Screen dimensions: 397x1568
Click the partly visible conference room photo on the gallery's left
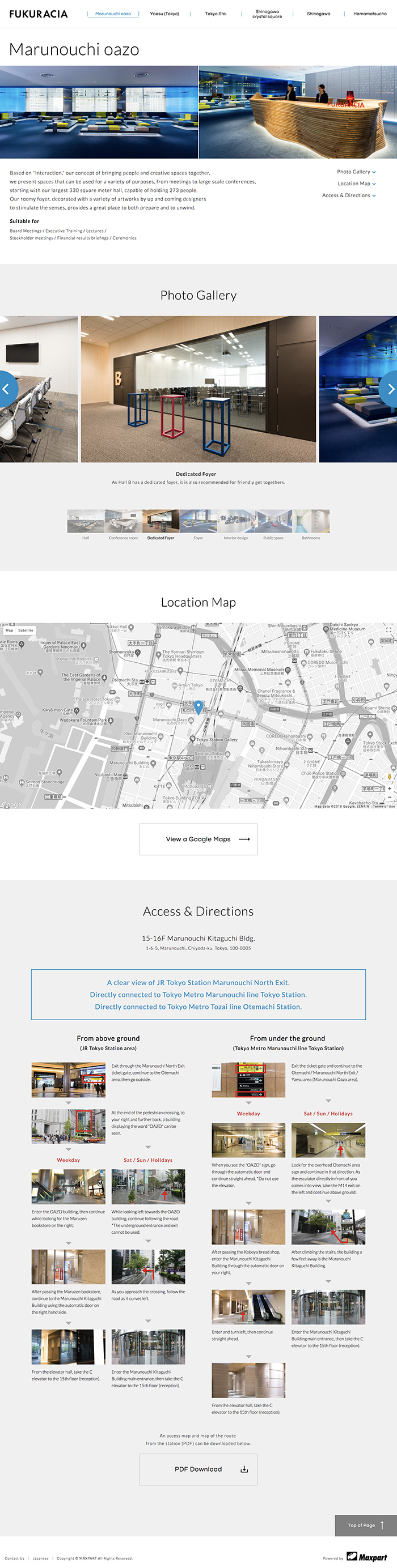coord(39,389)
